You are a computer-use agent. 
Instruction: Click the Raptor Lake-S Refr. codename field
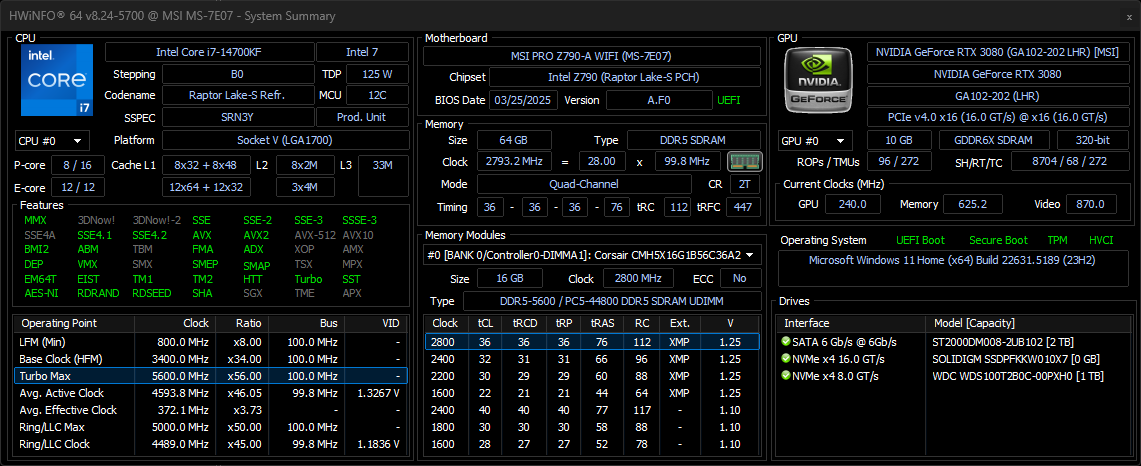pos(238,95)
